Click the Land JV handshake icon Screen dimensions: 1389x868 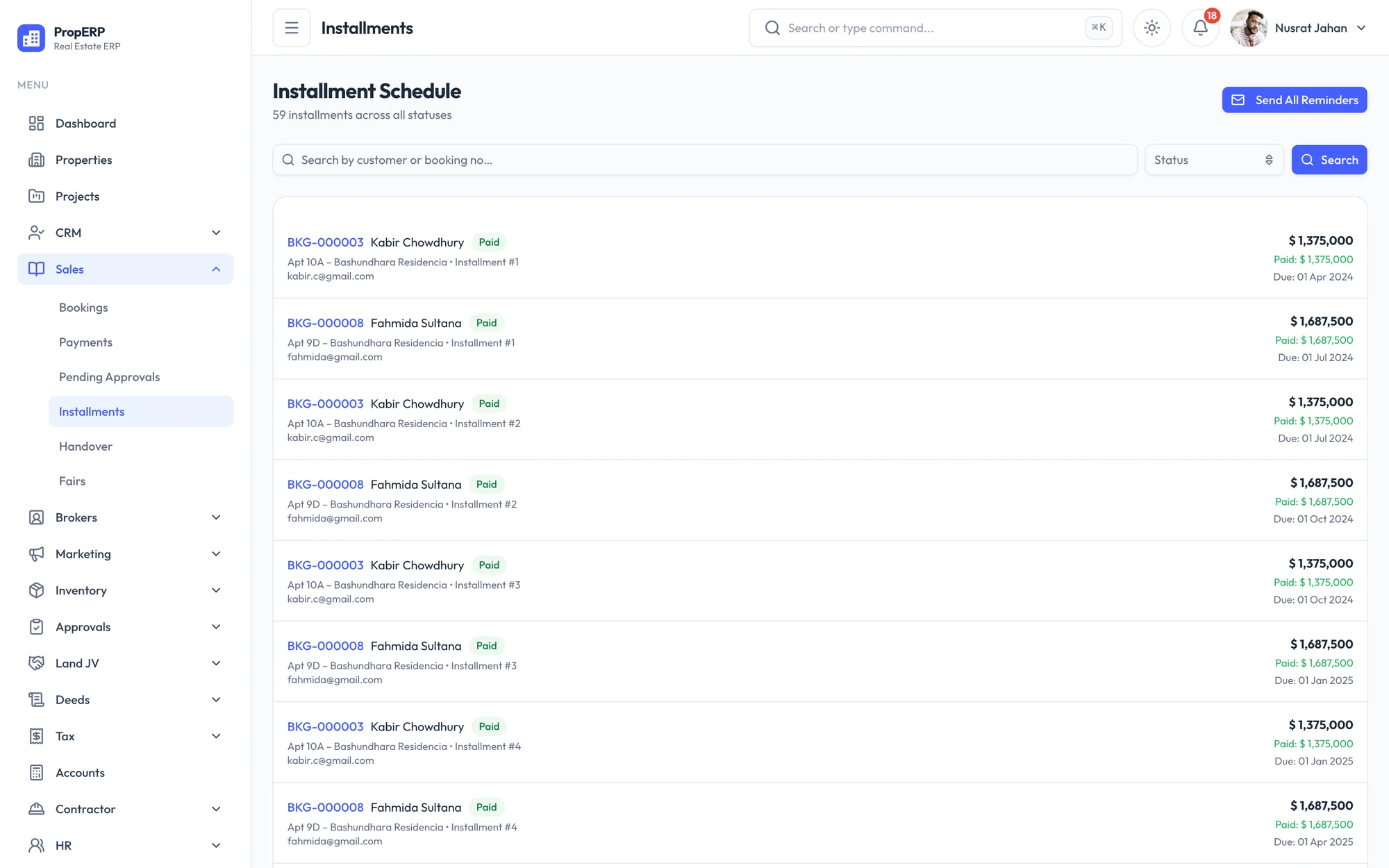coord(36,663)
